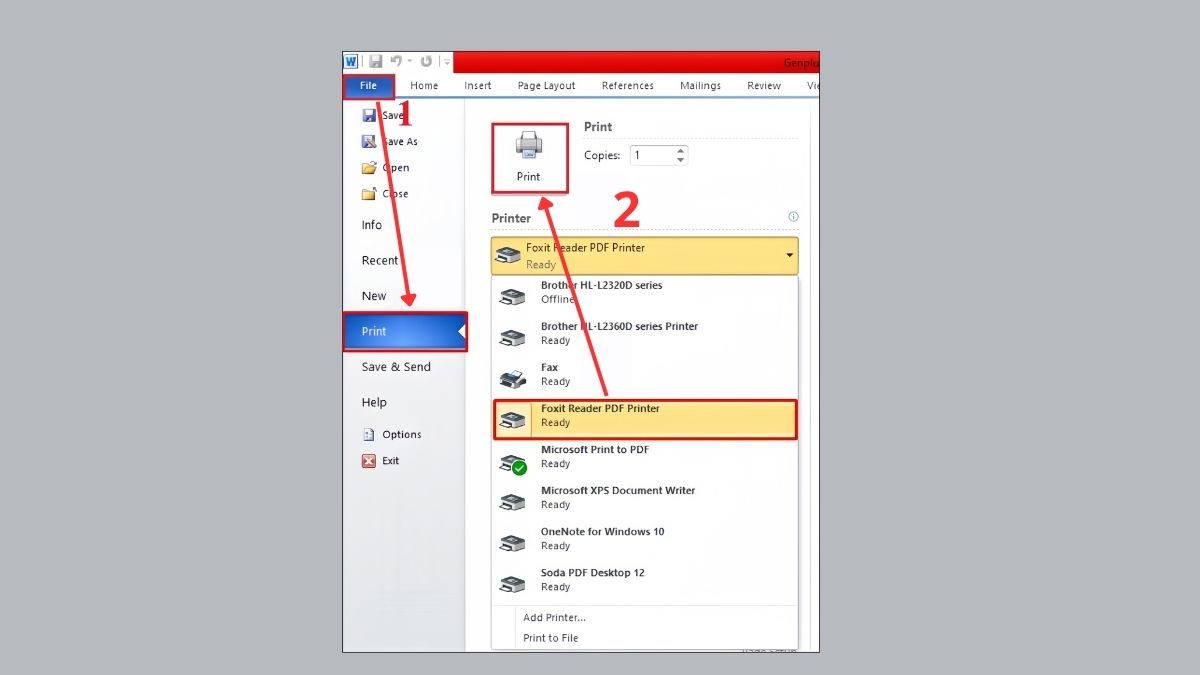Viewport: 1200px width, 675px height.
Task: Choose Microsoft XPS Document Writer
Action: [645, 497]
